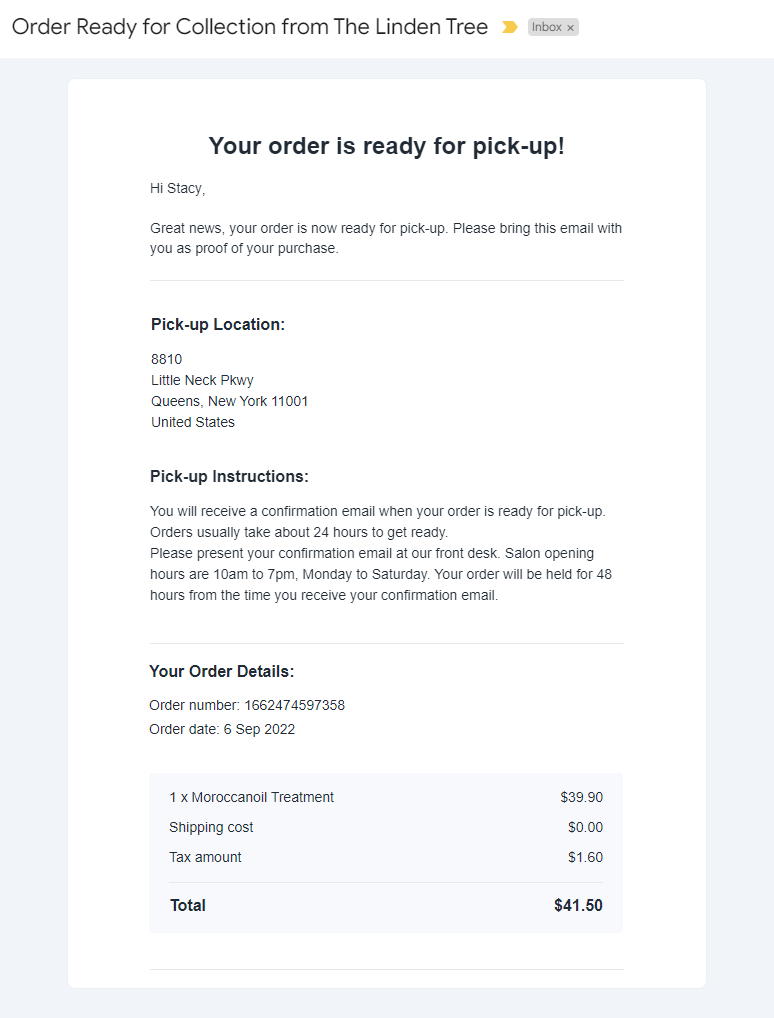Click the 'Shipping cost' row label
The height and width of the screenshot is (1018, 774).
tap(211, 827)
